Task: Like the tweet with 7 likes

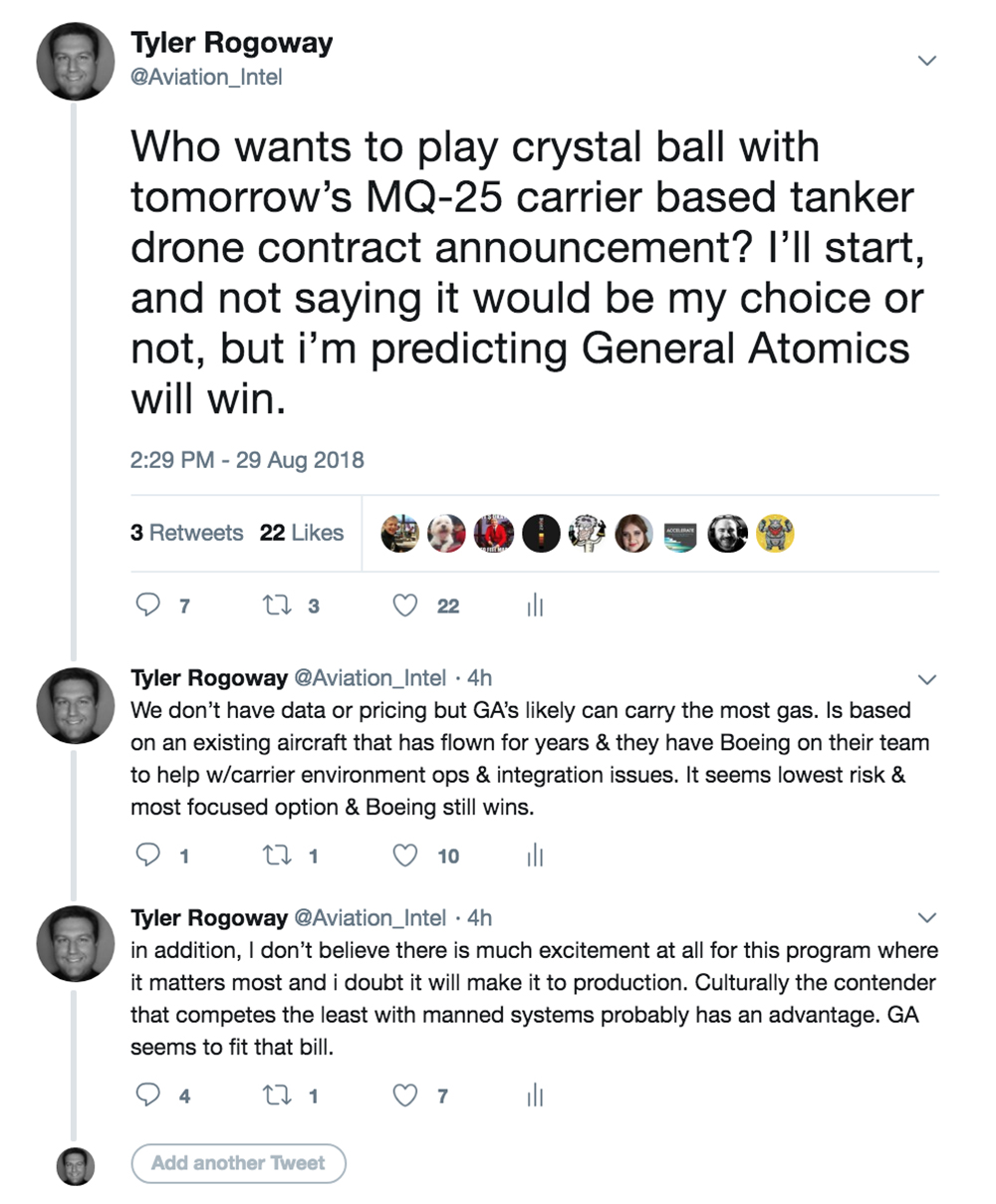Action: [x=404, y=1095]
